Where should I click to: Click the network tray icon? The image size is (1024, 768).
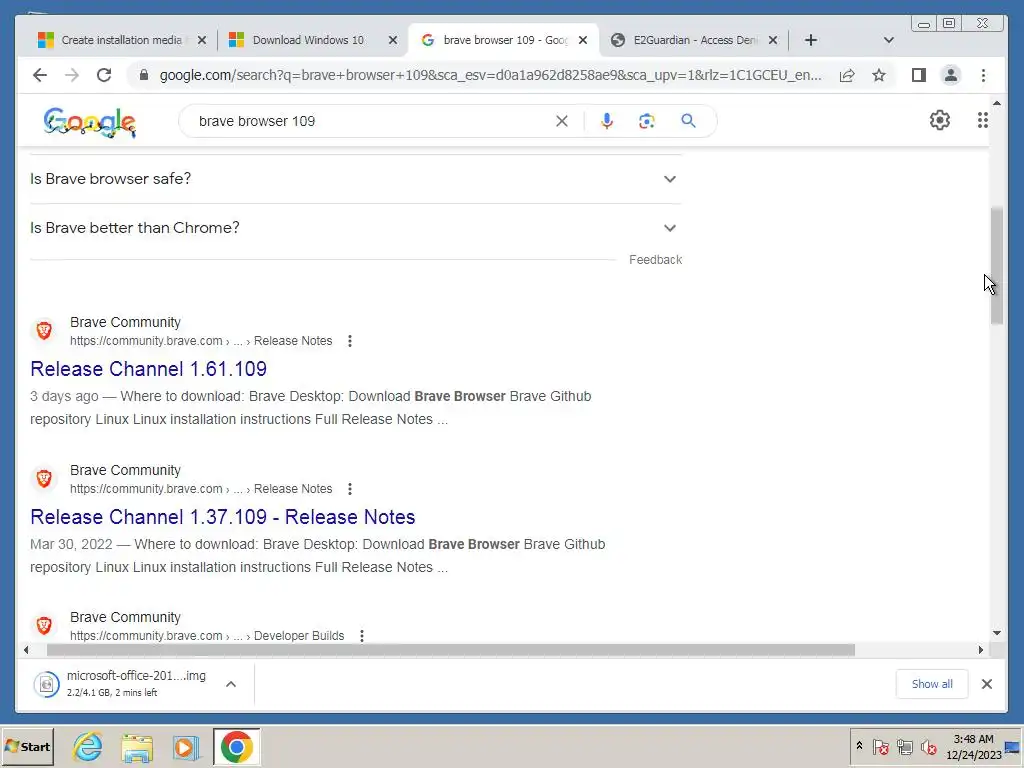904,746
